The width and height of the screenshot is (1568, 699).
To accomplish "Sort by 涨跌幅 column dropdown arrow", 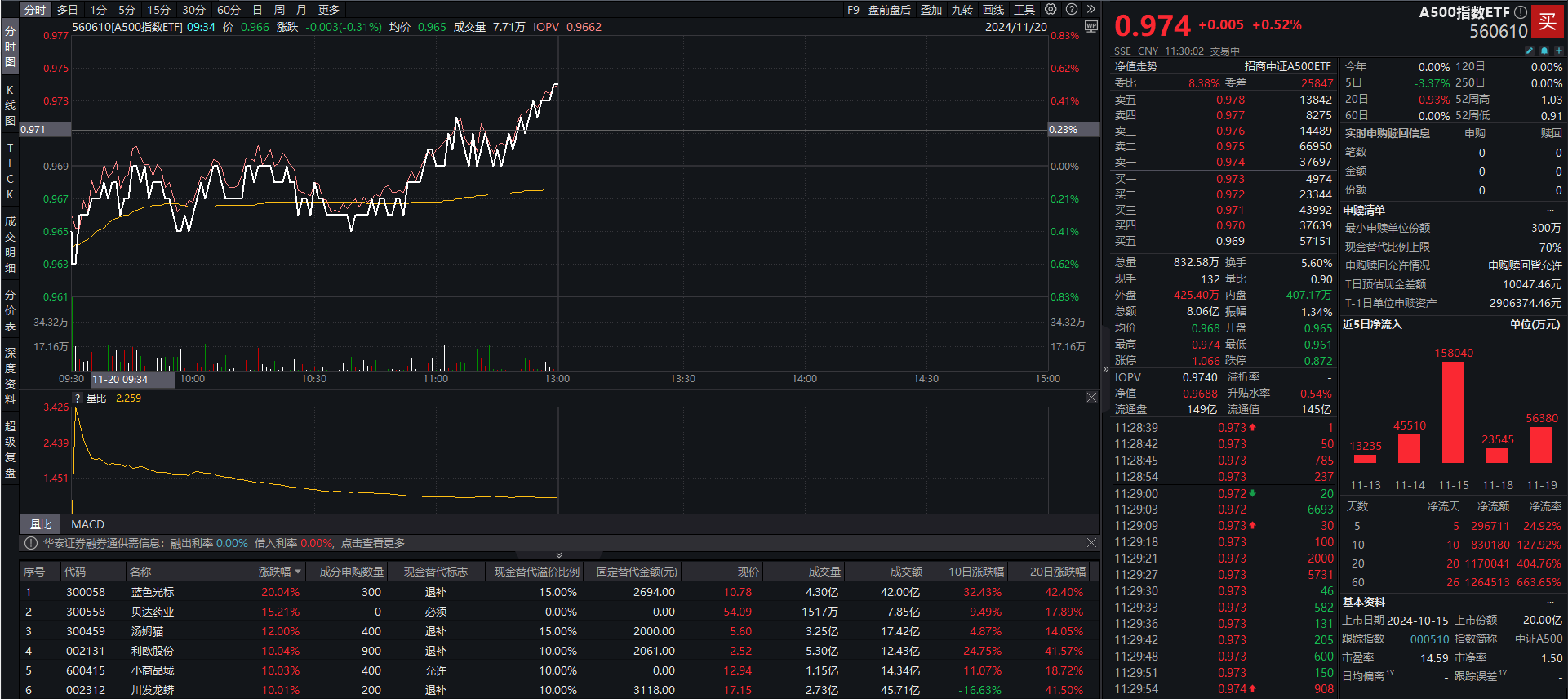I will [298, 572].
